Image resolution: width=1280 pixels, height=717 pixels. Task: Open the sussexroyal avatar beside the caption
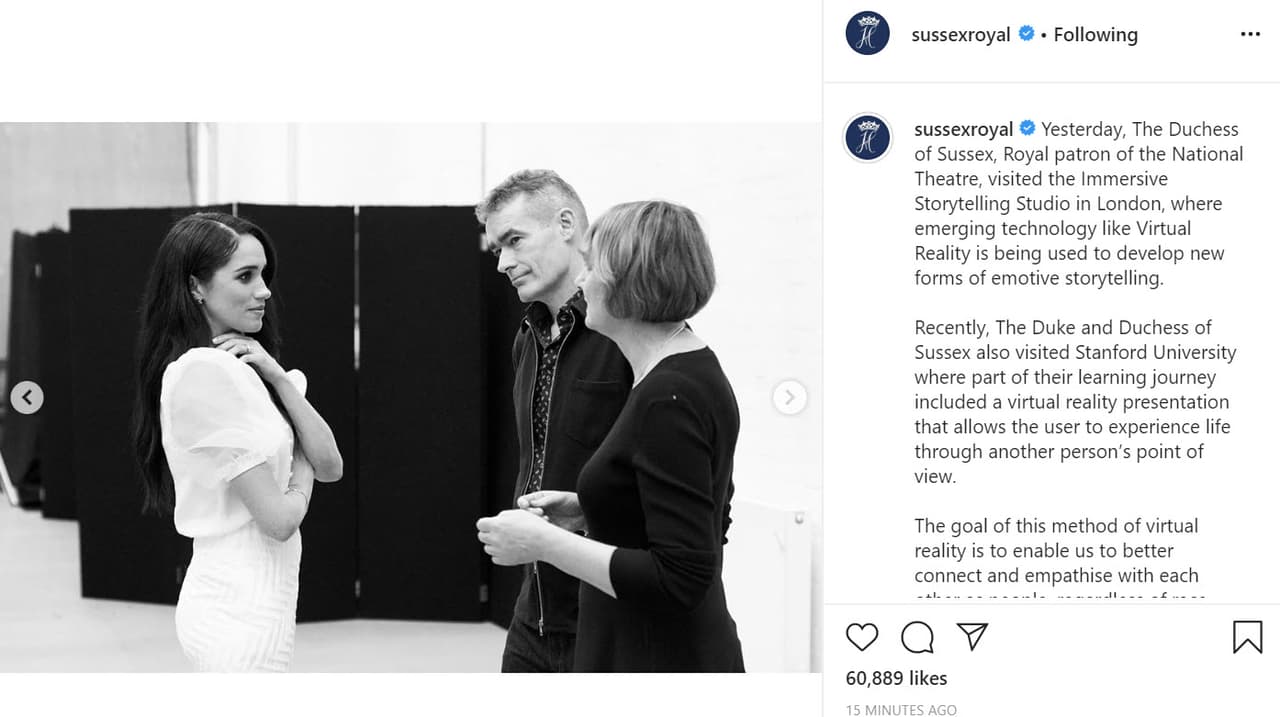867,138
